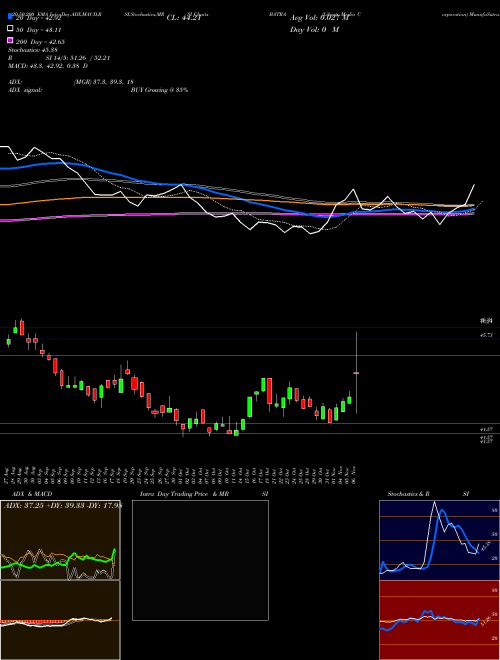Open the empty intraday trading price panel
Viewport: 500px width, 660px height.
point(200,560)
